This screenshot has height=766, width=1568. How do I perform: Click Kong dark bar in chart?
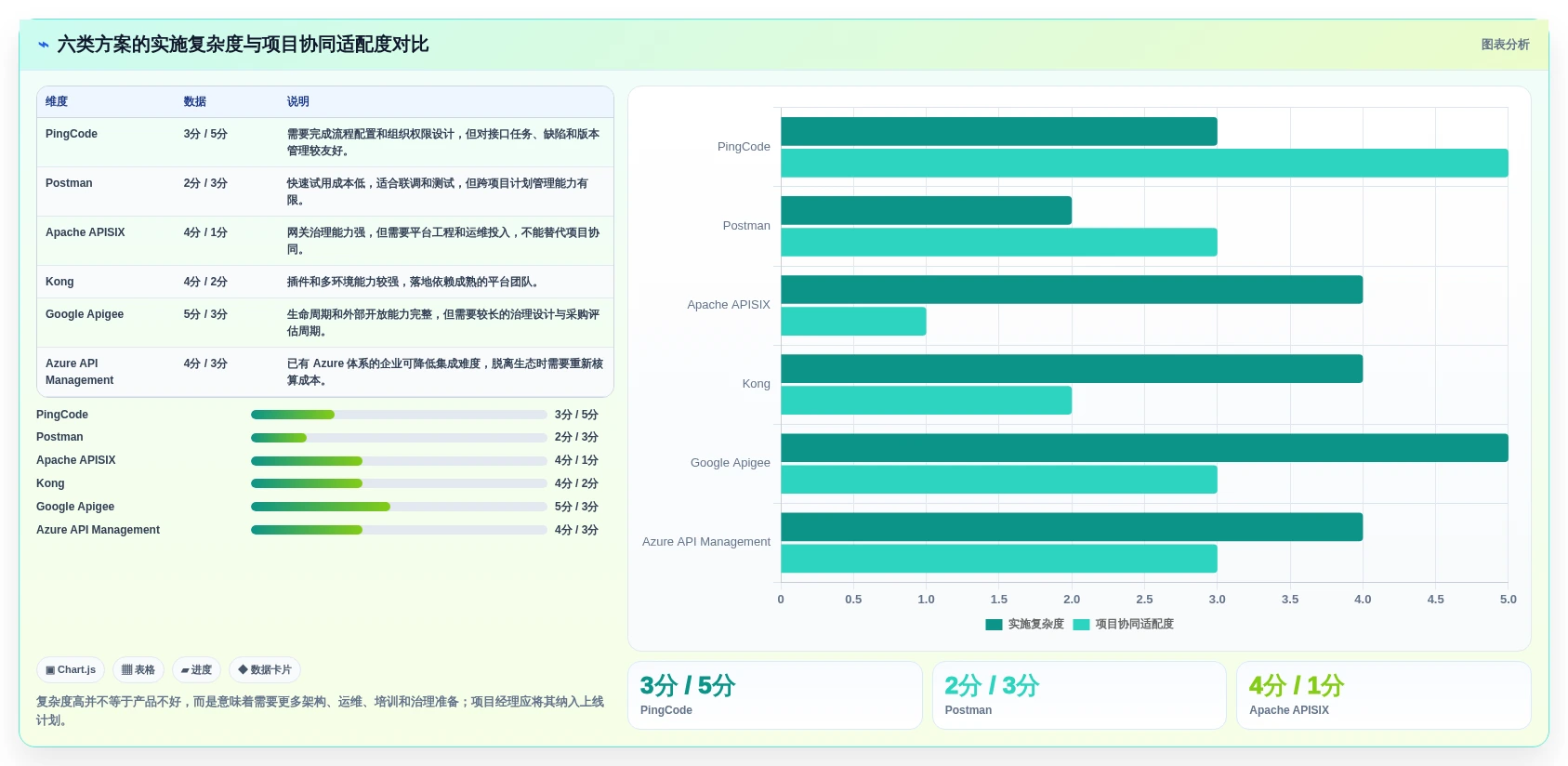1072,369
